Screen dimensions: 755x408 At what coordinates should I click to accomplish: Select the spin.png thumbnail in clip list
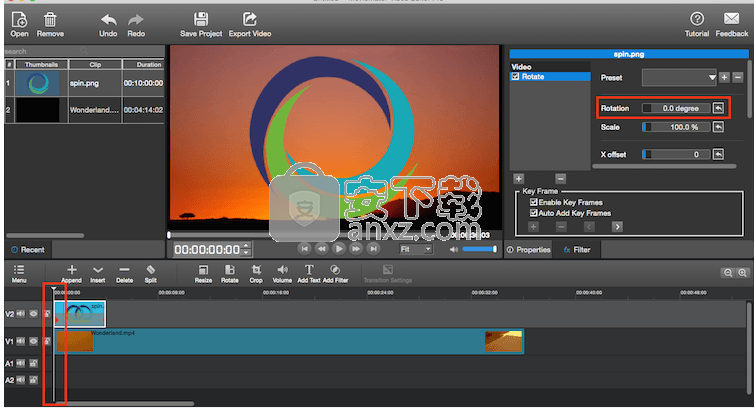(38, 83)
